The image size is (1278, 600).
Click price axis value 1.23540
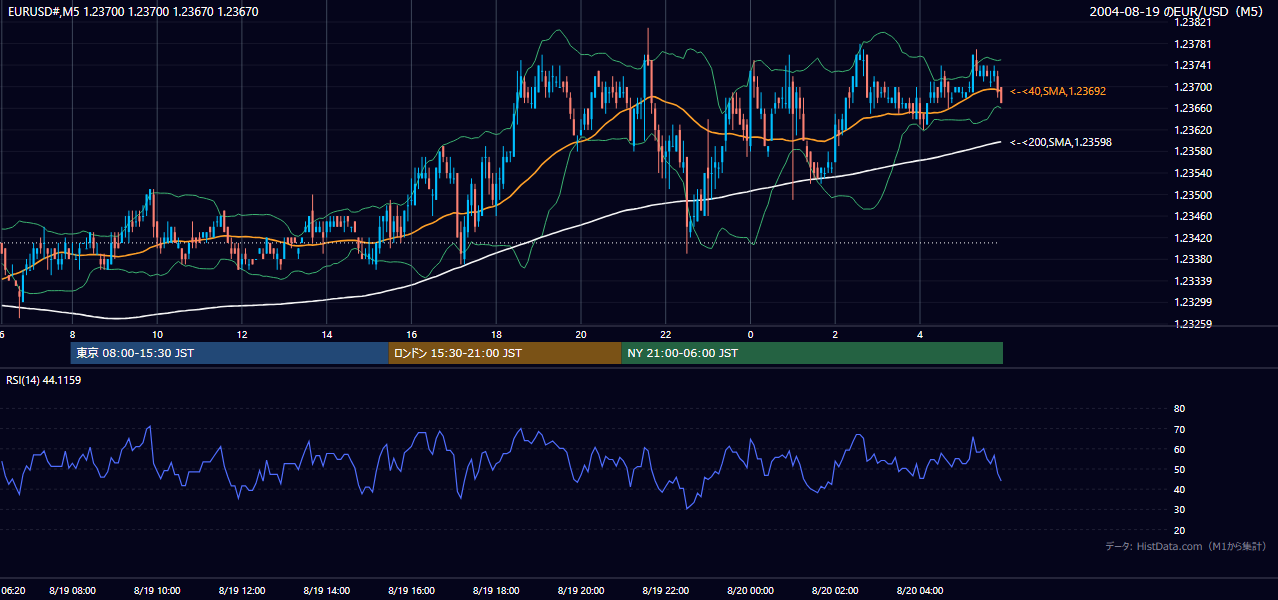(1192, 173)
